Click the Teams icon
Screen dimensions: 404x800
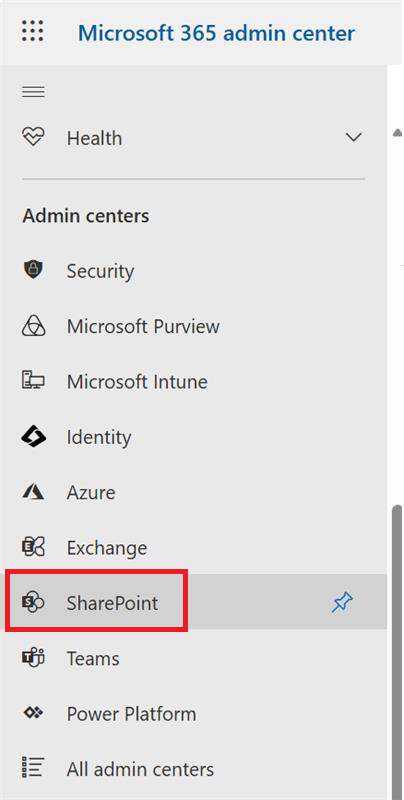33,658
